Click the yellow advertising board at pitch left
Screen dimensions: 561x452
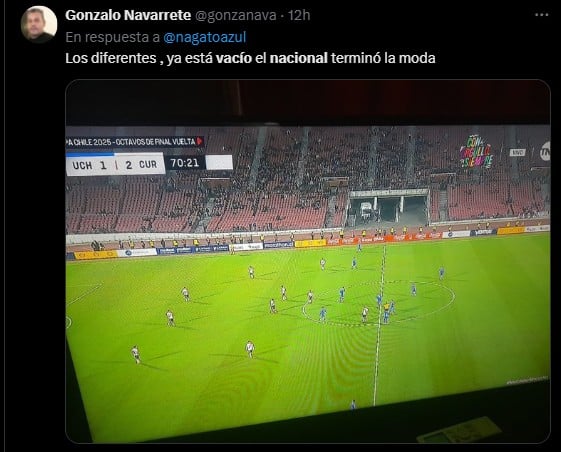click(x=96, y=255)
